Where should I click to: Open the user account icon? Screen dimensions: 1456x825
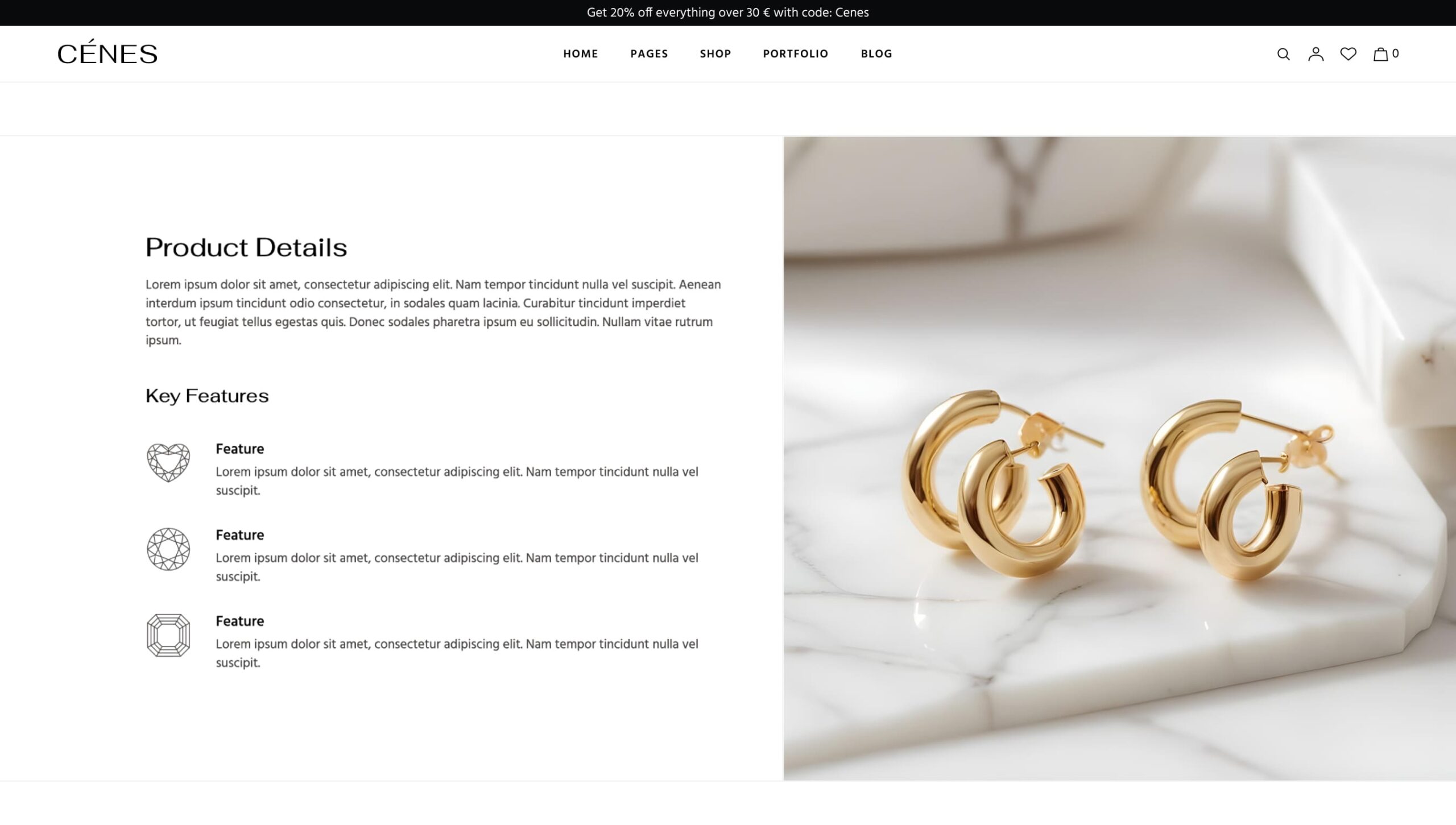1316,54
